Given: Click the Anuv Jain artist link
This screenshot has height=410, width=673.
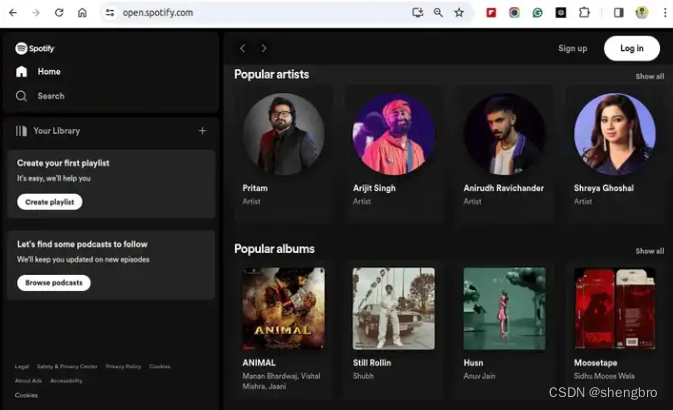Looking at the screenshot, I should tap(479, 376).
